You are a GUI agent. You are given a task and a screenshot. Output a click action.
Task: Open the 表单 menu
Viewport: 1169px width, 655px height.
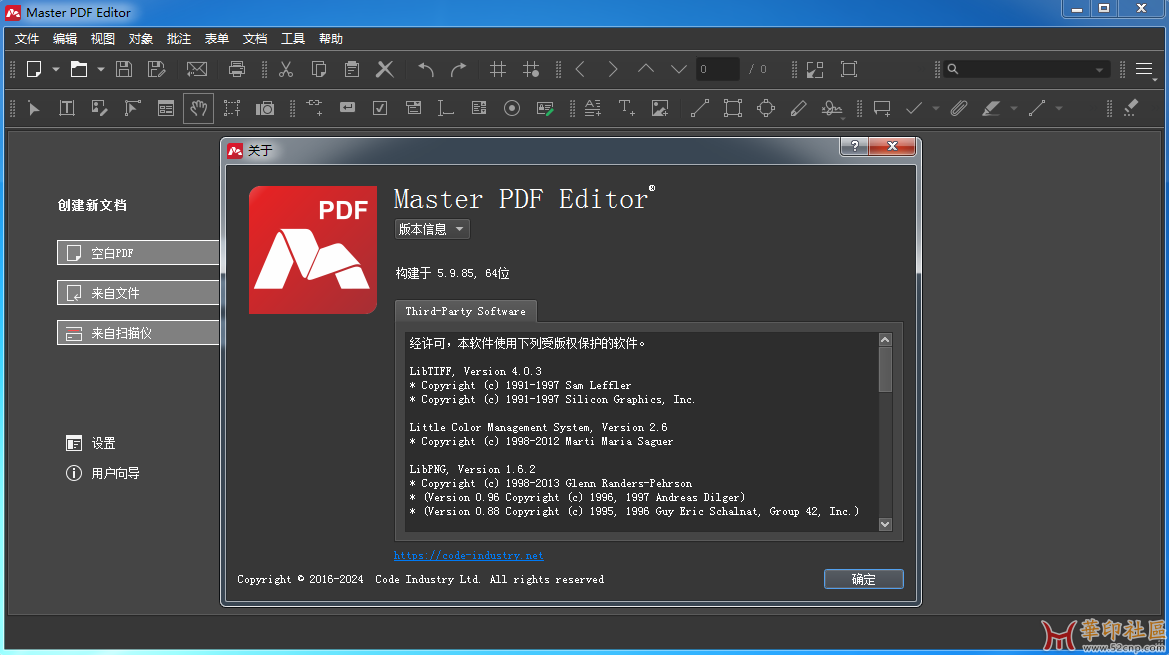(x=217, y=39)
